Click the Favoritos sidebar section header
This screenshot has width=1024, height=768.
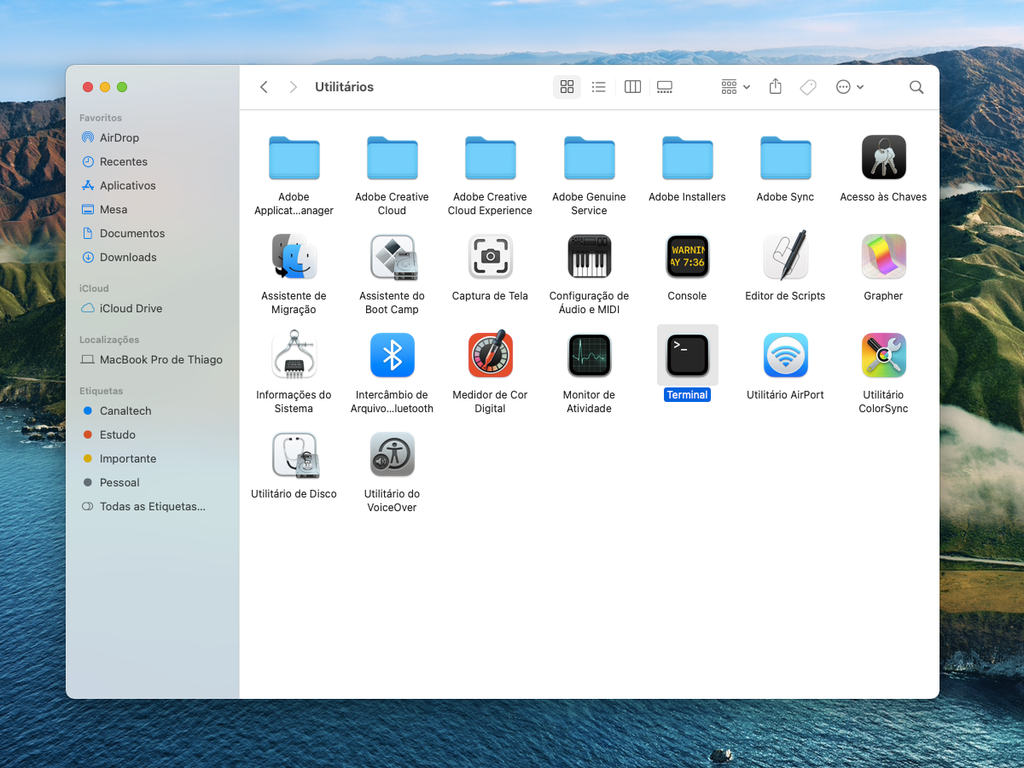tap(101, 118)
